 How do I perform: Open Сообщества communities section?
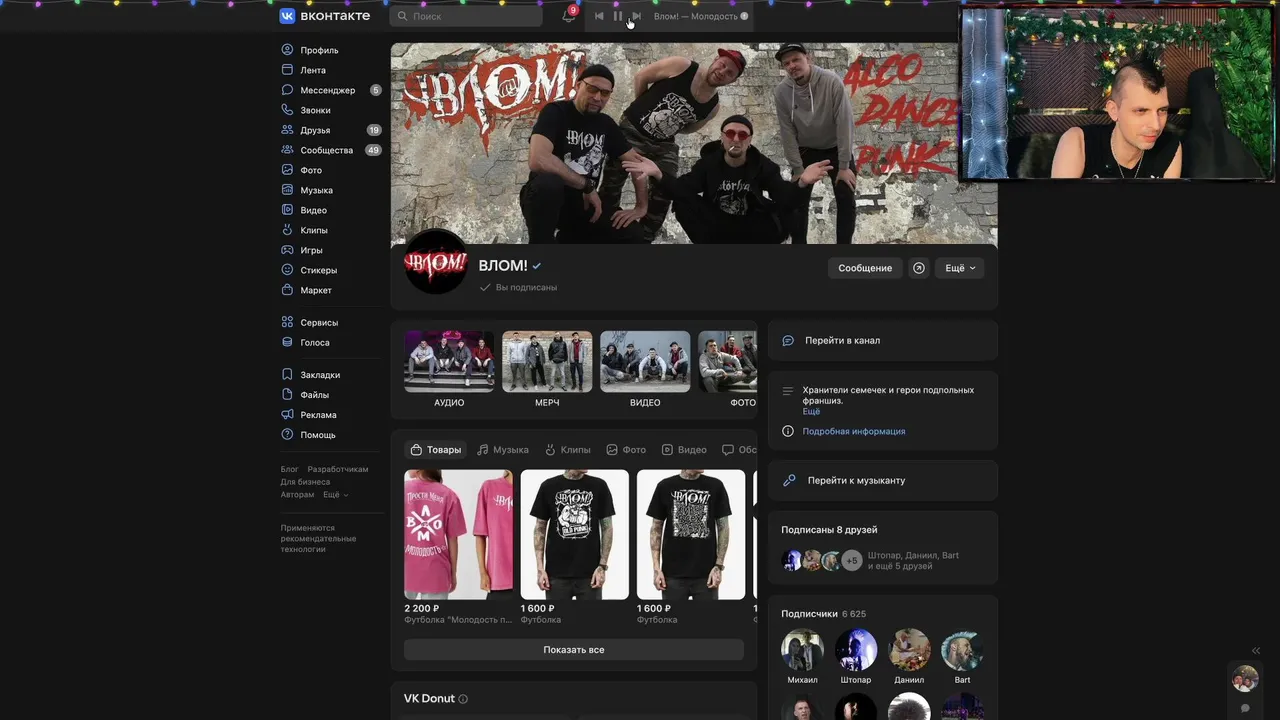[329, 150]
